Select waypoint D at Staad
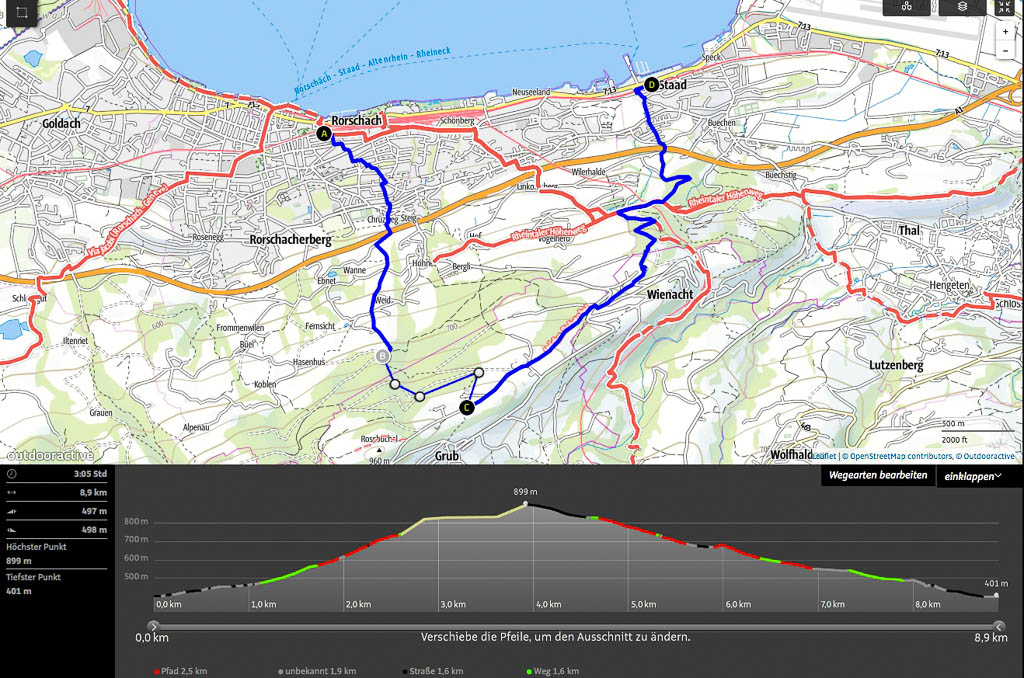The height and width of the screenshot is (678, 1024). click(651, 85)
